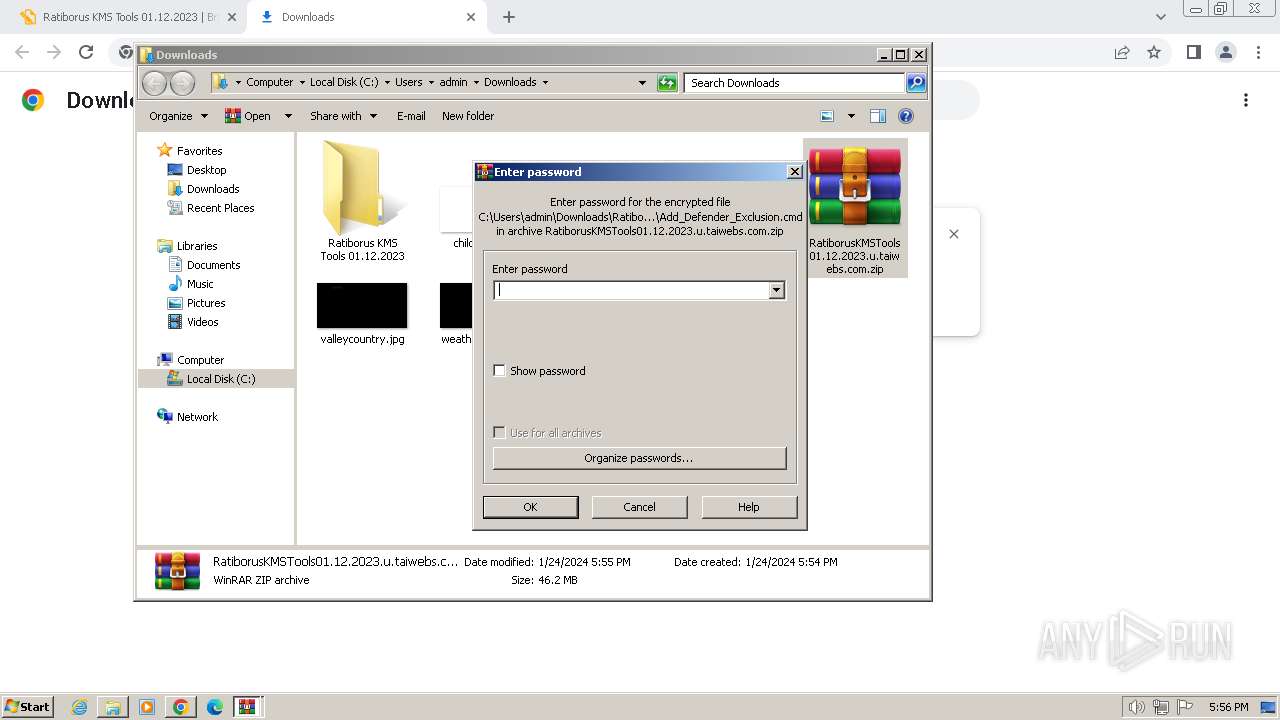Select Computer in the navigation pane
Viewport: 1280px width, 720px height.
[200, 360]
